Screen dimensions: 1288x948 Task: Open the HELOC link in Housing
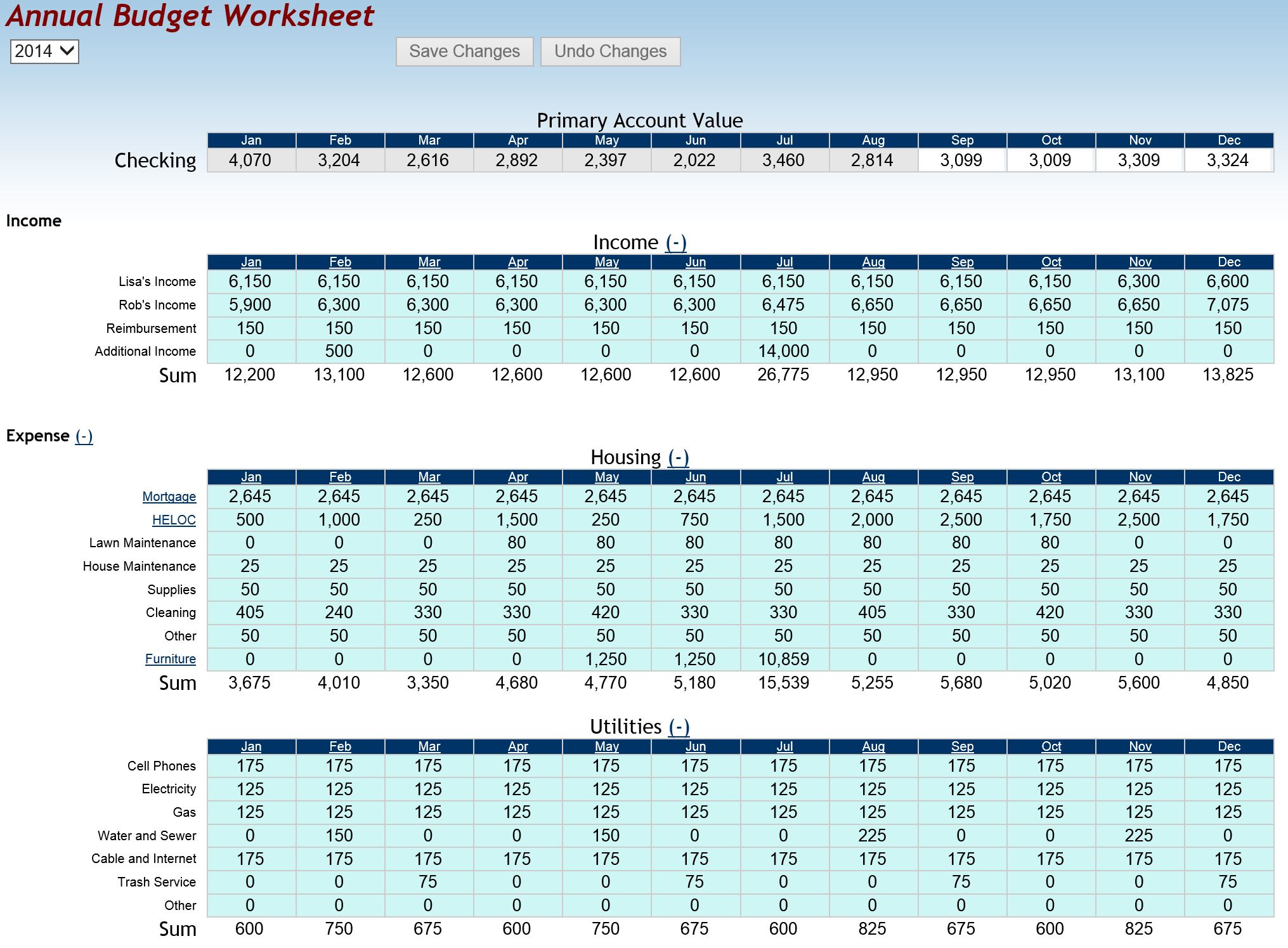(174, 520)
